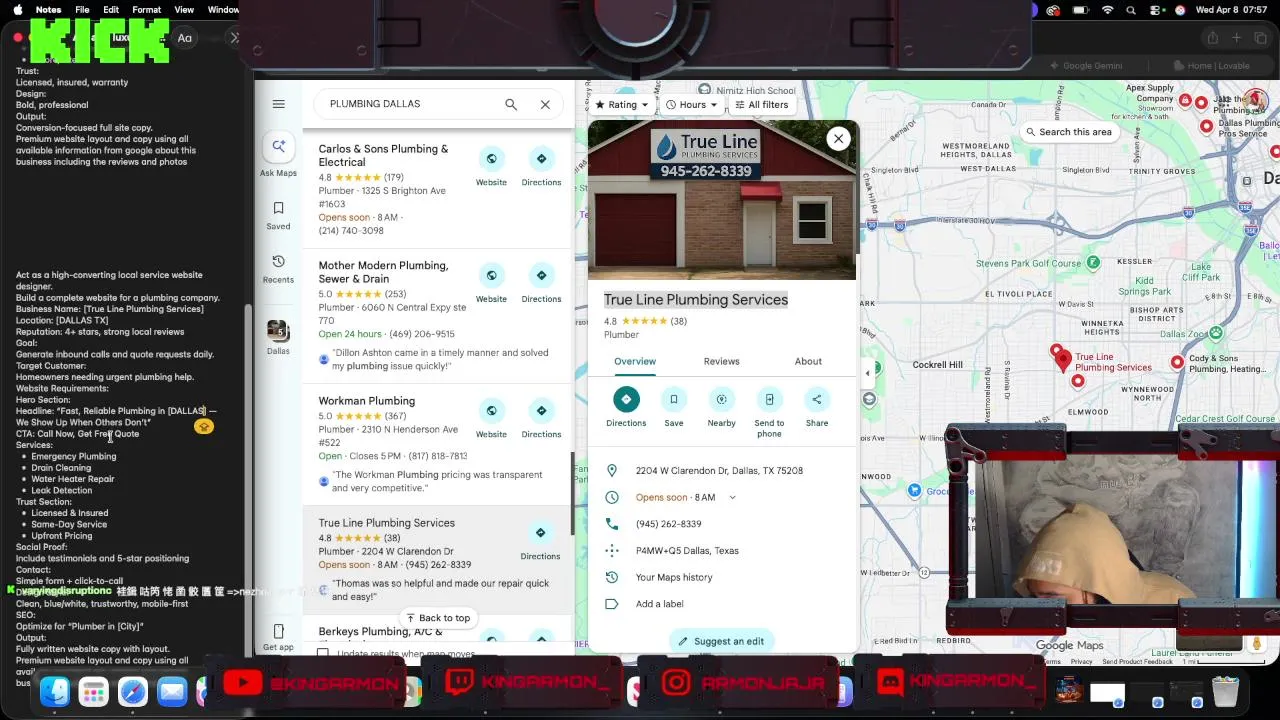Toggle Update results when map moves checkbox
Viewport: 1280px width, 720px height.
322,654
